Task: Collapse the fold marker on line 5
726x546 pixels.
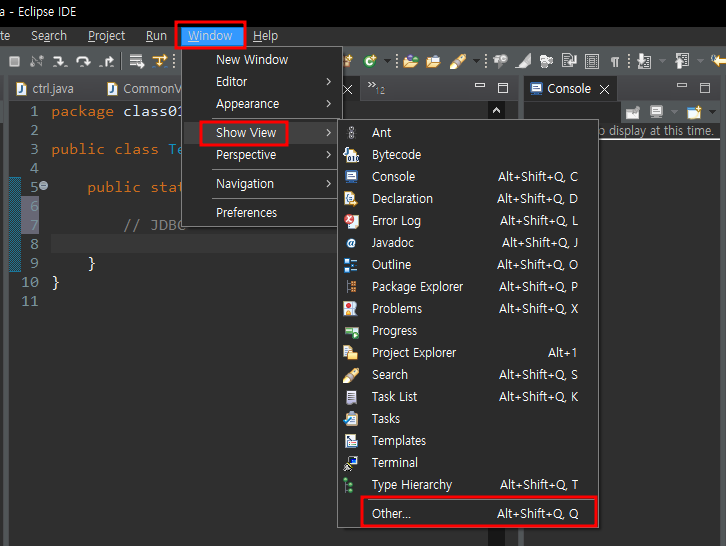Action: [44, 186]
